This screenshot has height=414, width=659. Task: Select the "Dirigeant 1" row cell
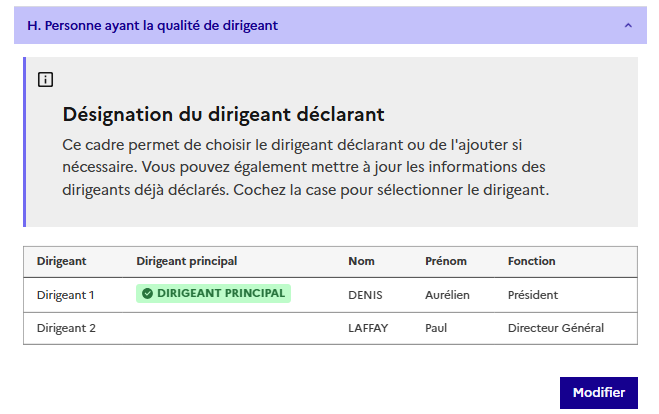pos(66,295)
